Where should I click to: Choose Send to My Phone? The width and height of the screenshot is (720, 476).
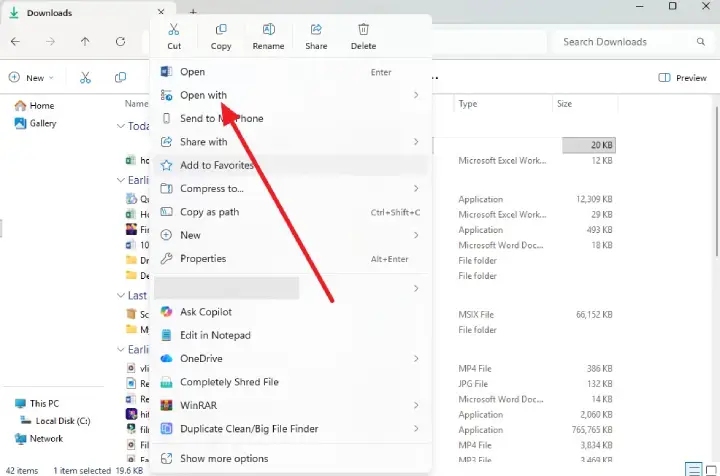pos(292,118)
